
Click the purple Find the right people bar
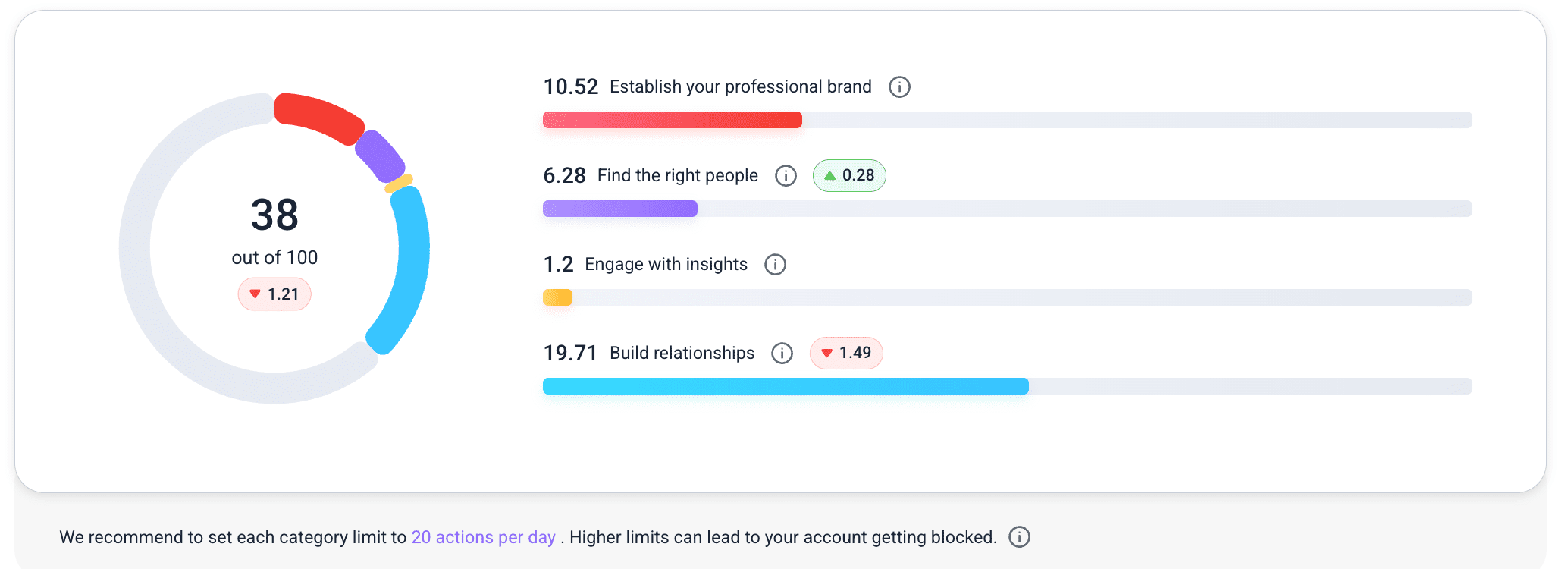619,209
